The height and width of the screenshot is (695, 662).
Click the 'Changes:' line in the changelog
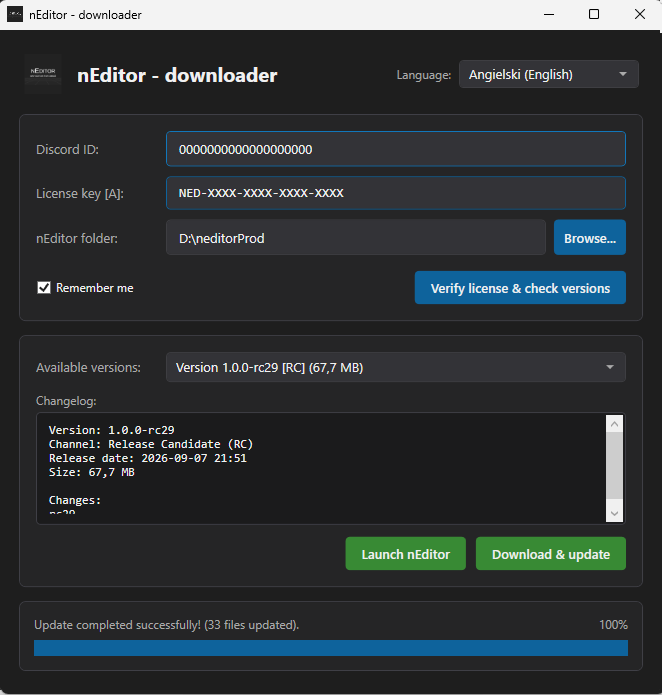[x=75, y=500]
